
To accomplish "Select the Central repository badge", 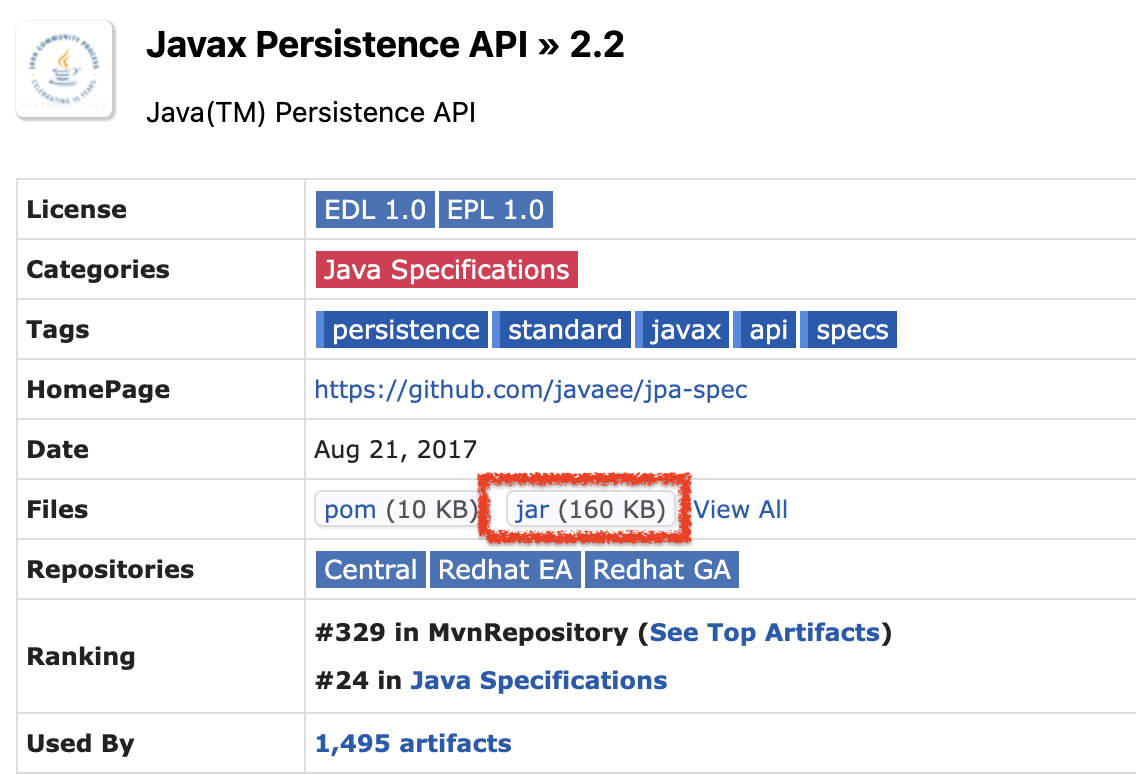I will [x=370, y=570].
